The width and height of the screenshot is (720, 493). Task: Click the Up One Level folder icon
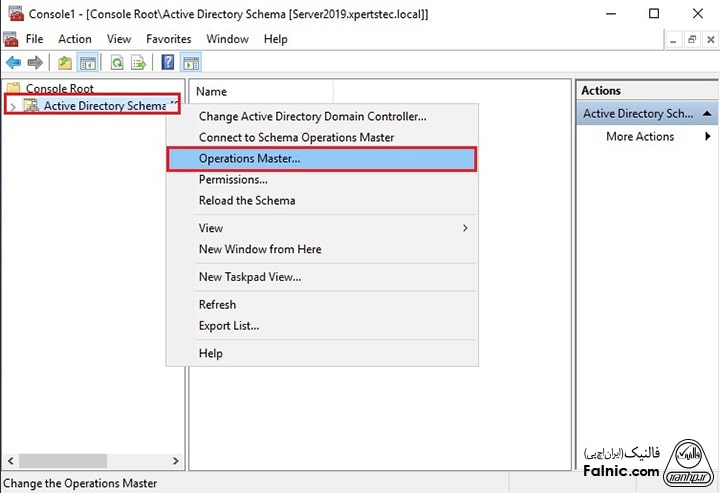point(65,63)
